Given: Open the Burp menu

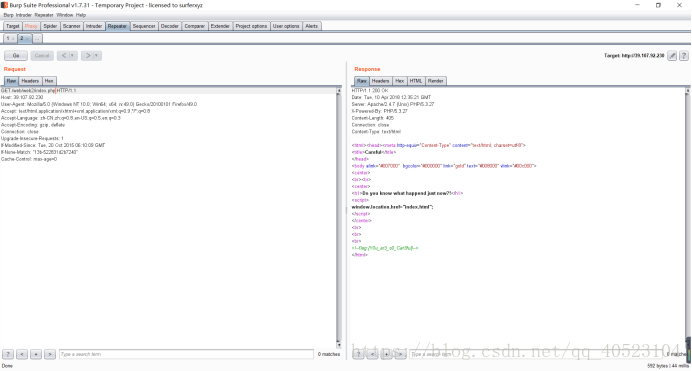Looking at the screenshot, I should 8,15.
